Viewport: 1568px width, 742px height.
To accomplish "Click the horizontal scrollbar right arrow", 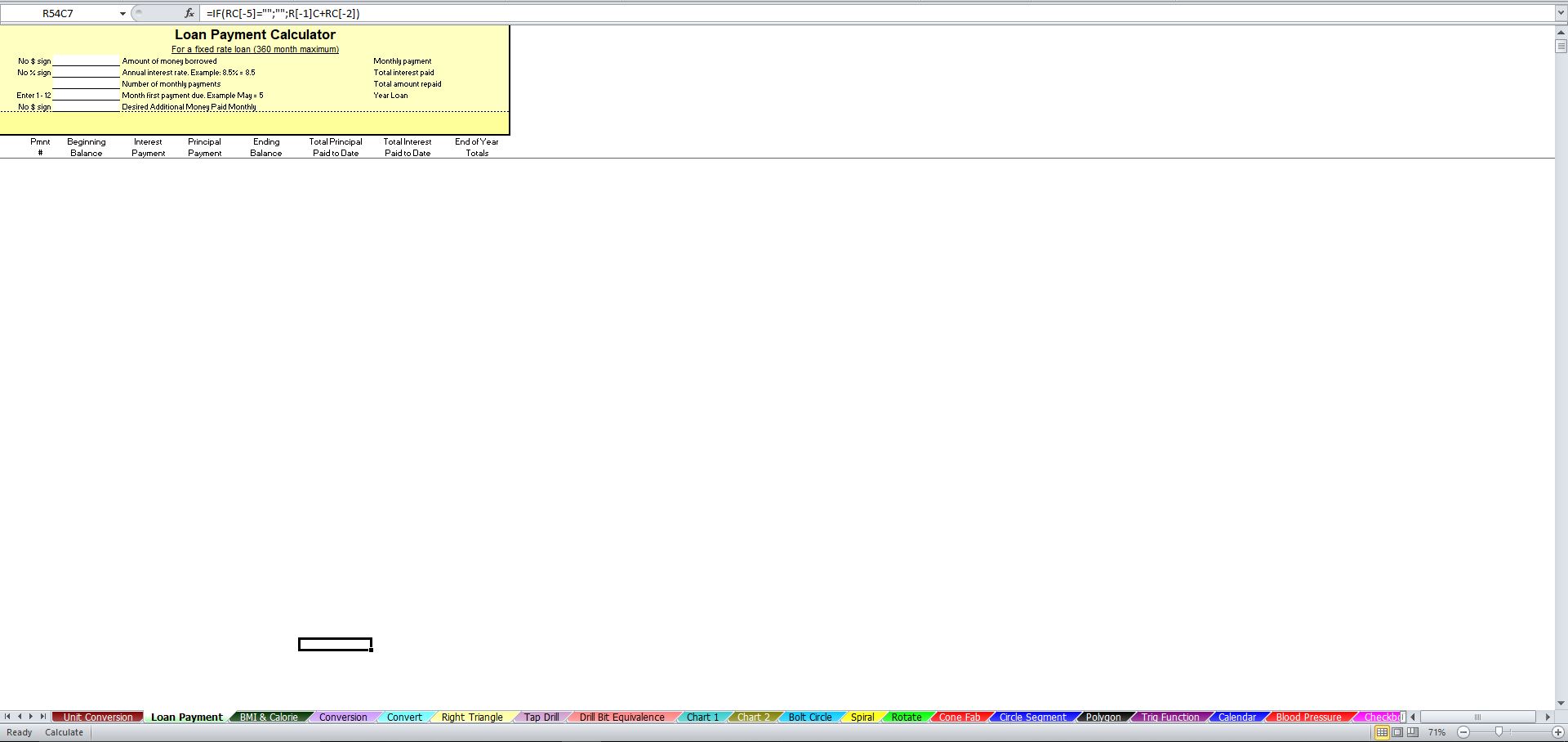I will (1548, 717).
